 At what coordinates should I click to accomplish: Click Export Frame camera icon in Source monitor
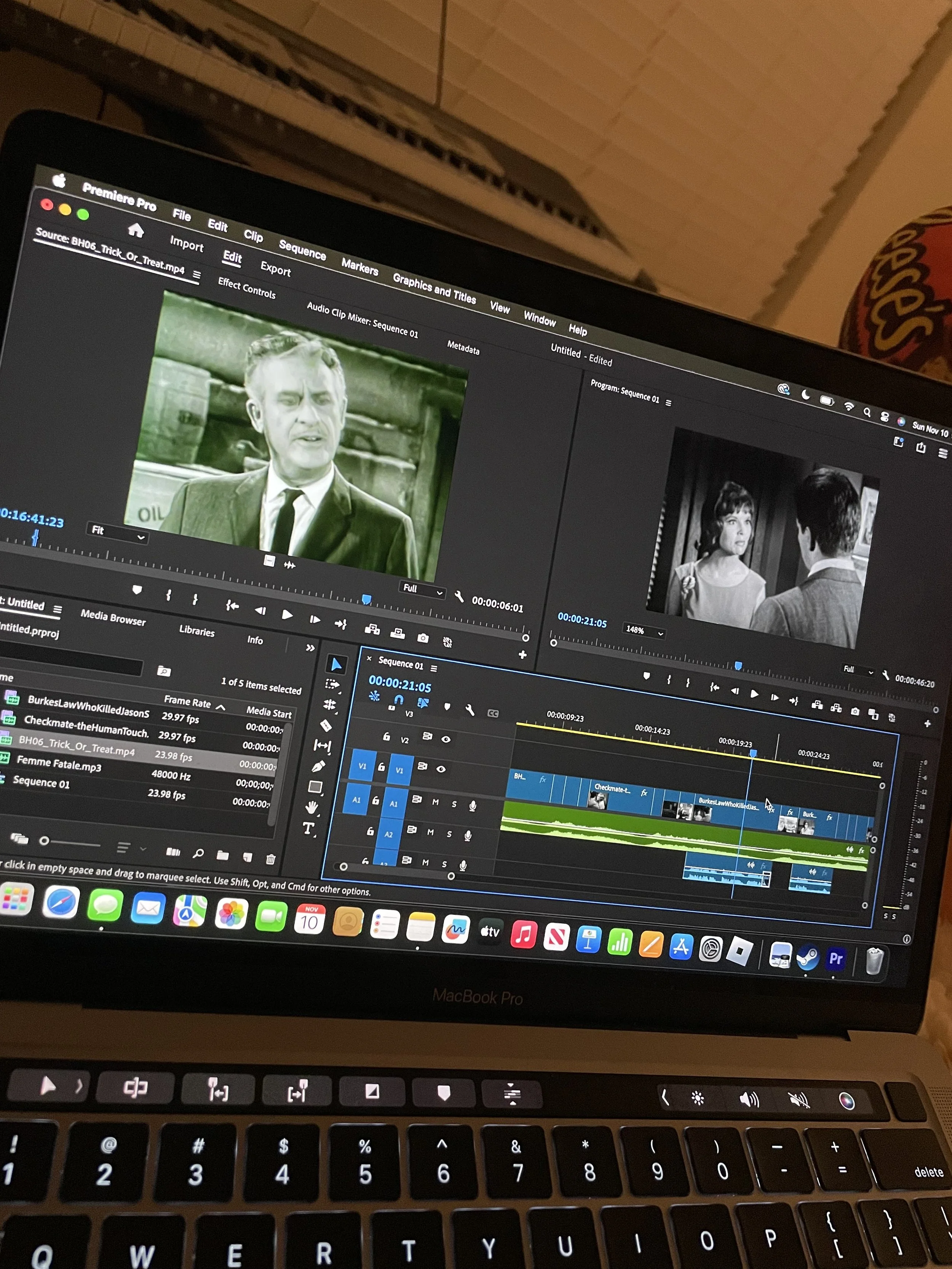point(423,638)
